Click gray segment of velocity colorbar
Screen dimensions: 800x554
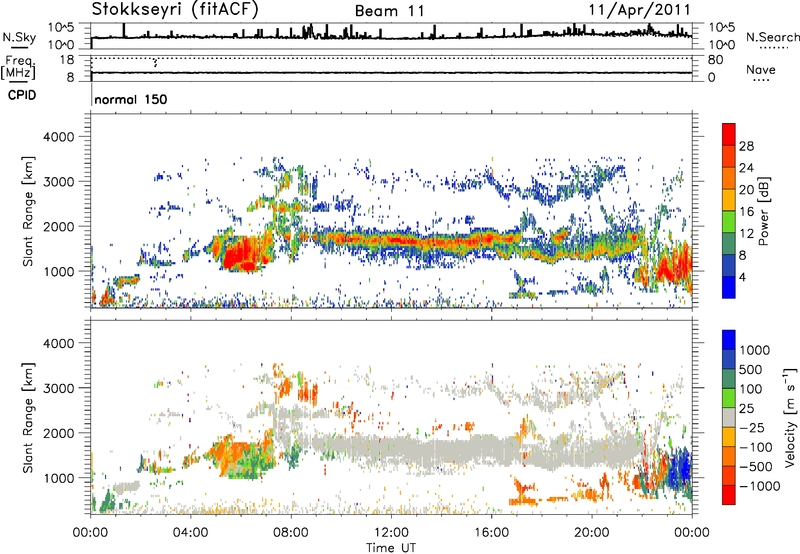coord(729,417)
